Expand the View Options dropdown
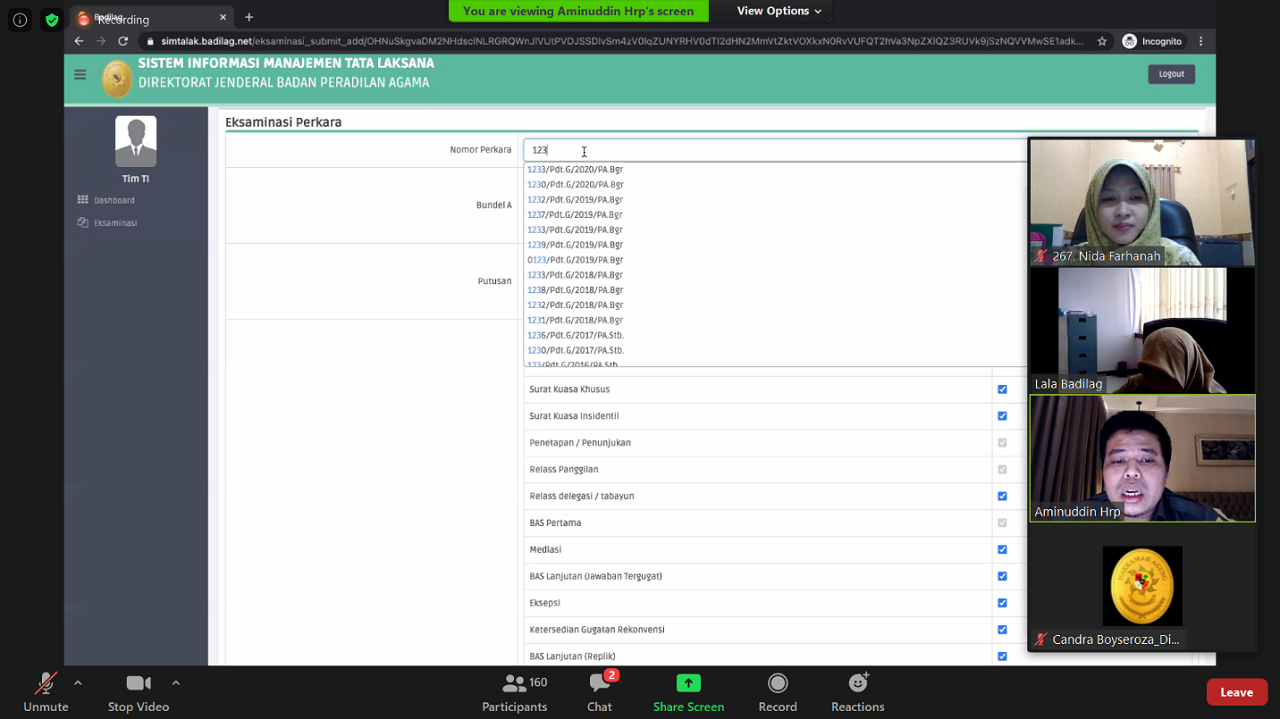 pyautogui.click(x=779, y=11)
